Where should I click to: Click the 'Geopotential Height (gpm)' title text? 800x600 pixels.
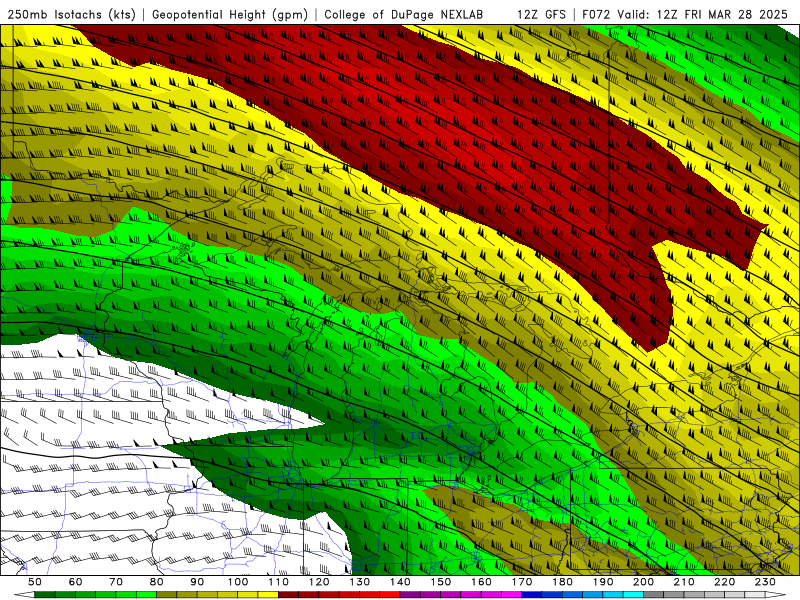(230, 14)
